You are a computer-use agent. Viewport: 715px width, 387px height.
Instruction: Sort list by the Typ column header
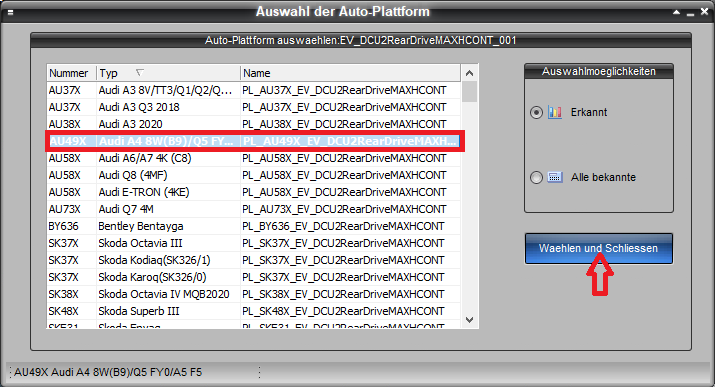168,73
